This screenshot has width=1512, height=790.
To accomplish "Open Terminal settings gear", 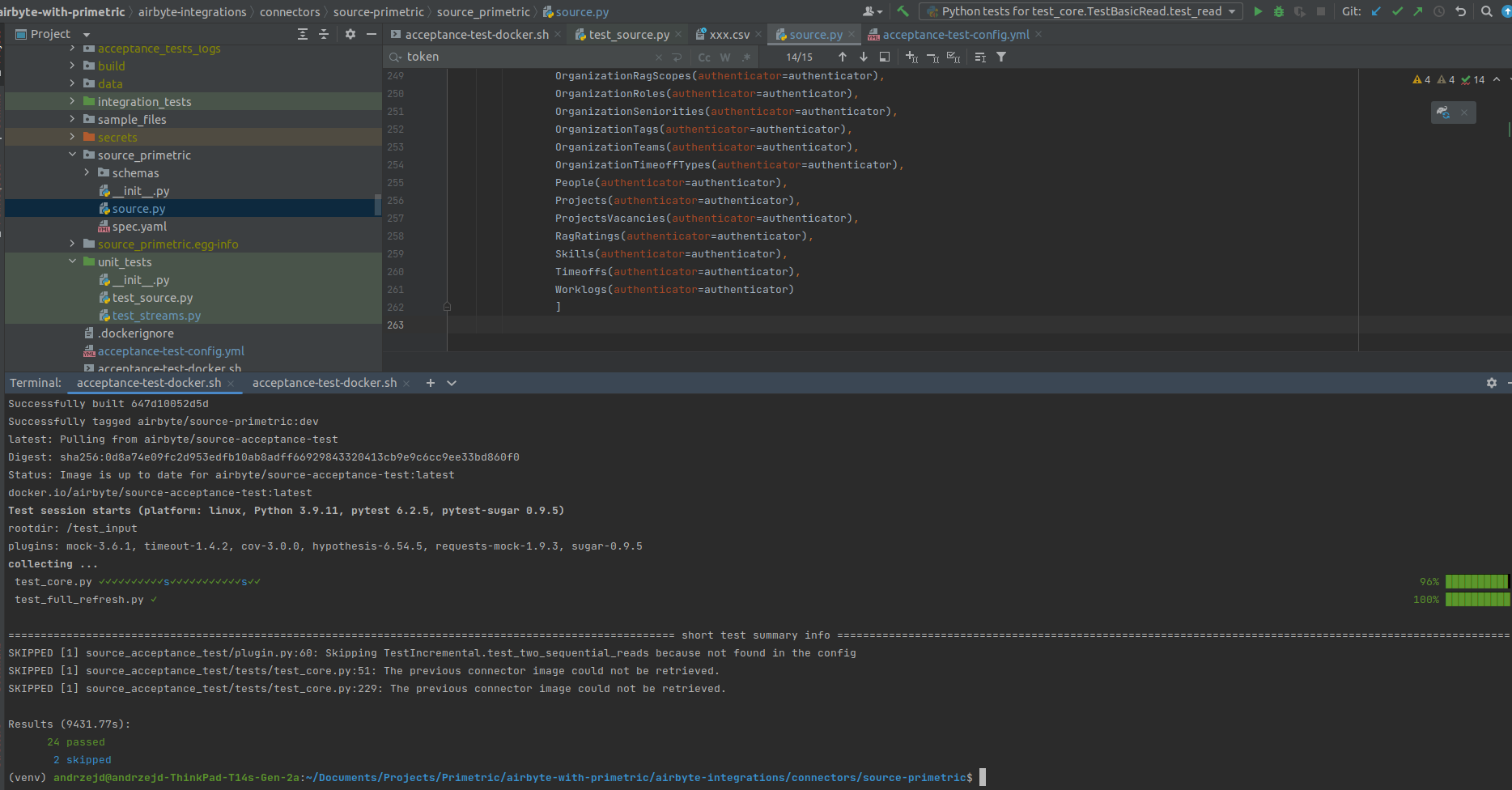I will (x=1492, y=383).
